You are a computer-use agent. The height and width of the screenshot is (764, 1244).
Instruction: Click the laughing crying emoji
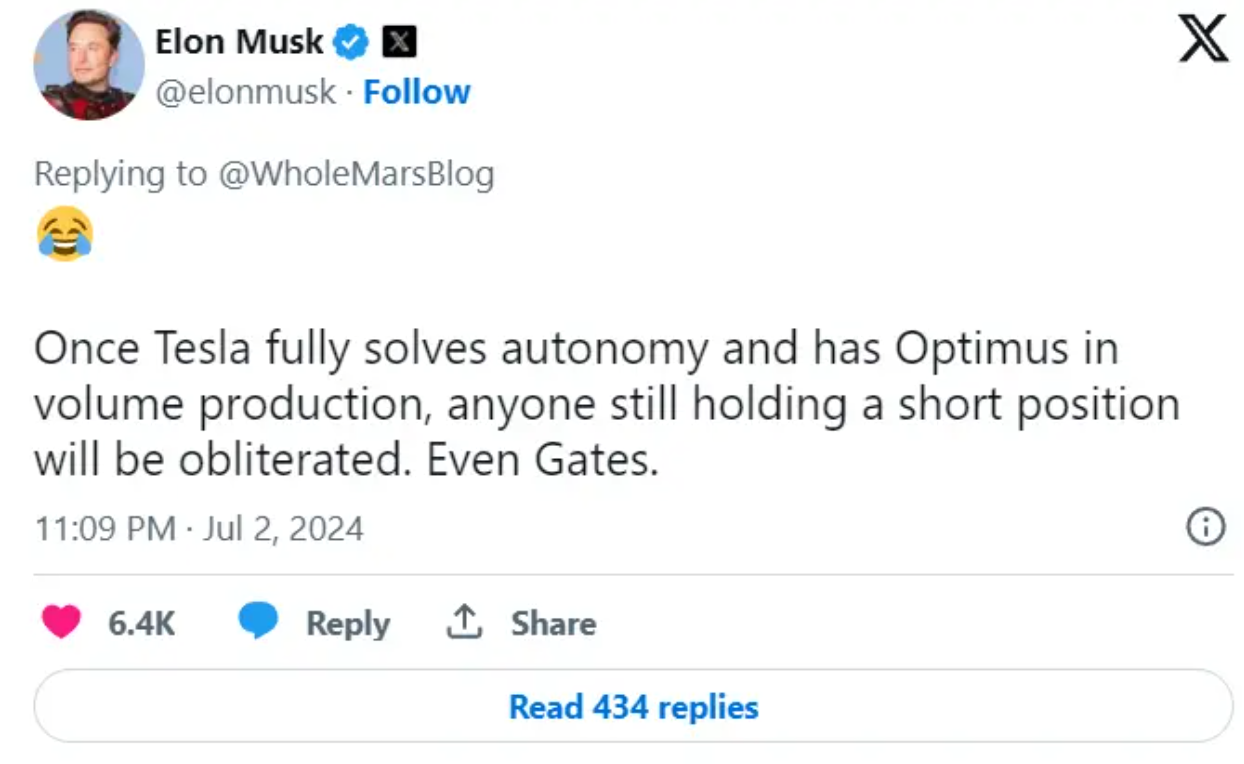65,234
